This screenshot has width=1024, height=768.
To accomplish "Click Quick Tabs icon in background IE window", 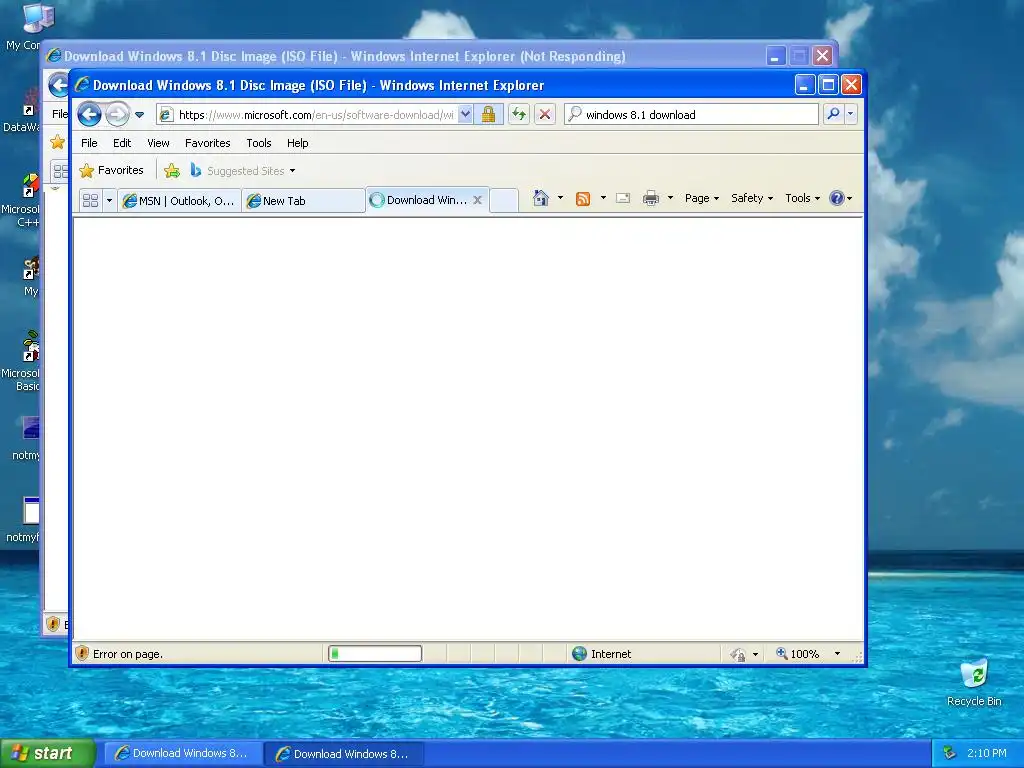I will pyautogui.click(x=61, y=171).
